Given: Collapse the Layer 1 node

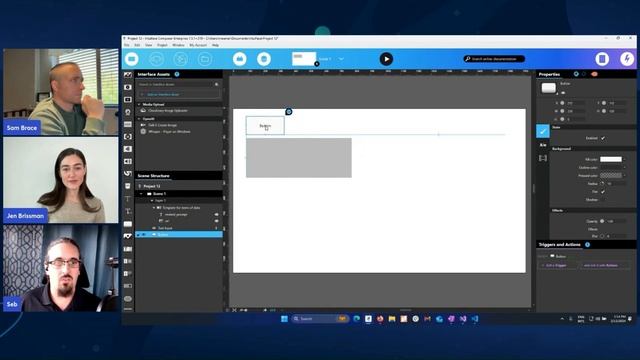Looking at the screenshot, I should (152, 201).
